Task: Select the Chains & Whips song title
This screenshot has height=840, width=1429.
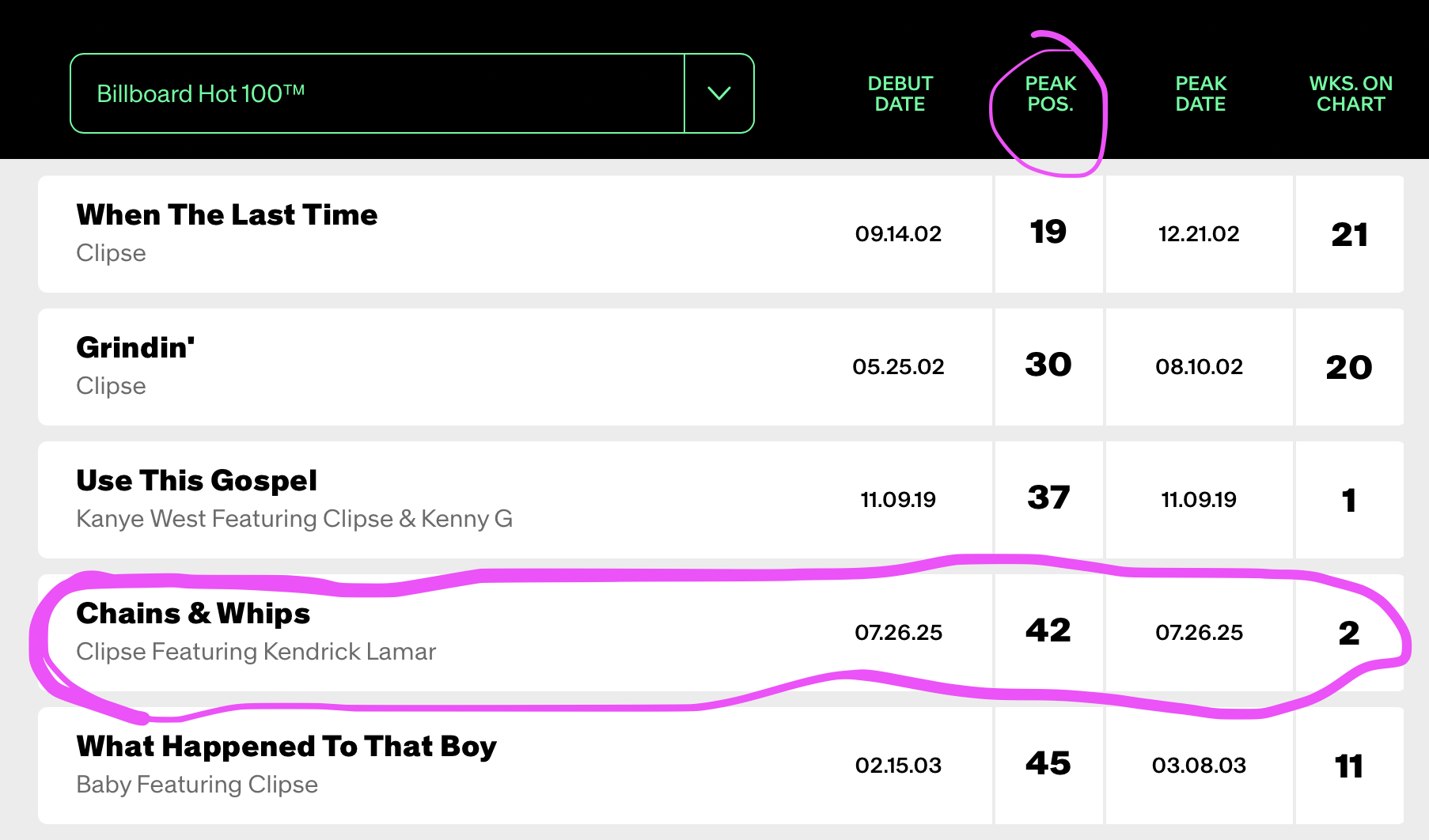Action: pyautogui.click(x=193, y=613)
